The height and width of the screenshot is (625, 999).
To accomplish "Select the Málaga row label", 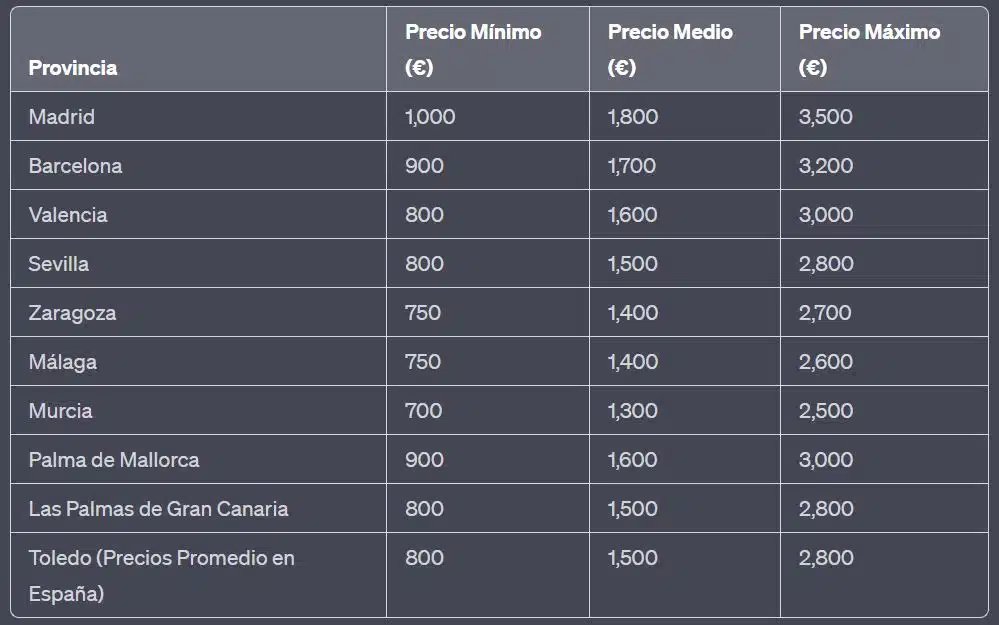I will [63, 362].
